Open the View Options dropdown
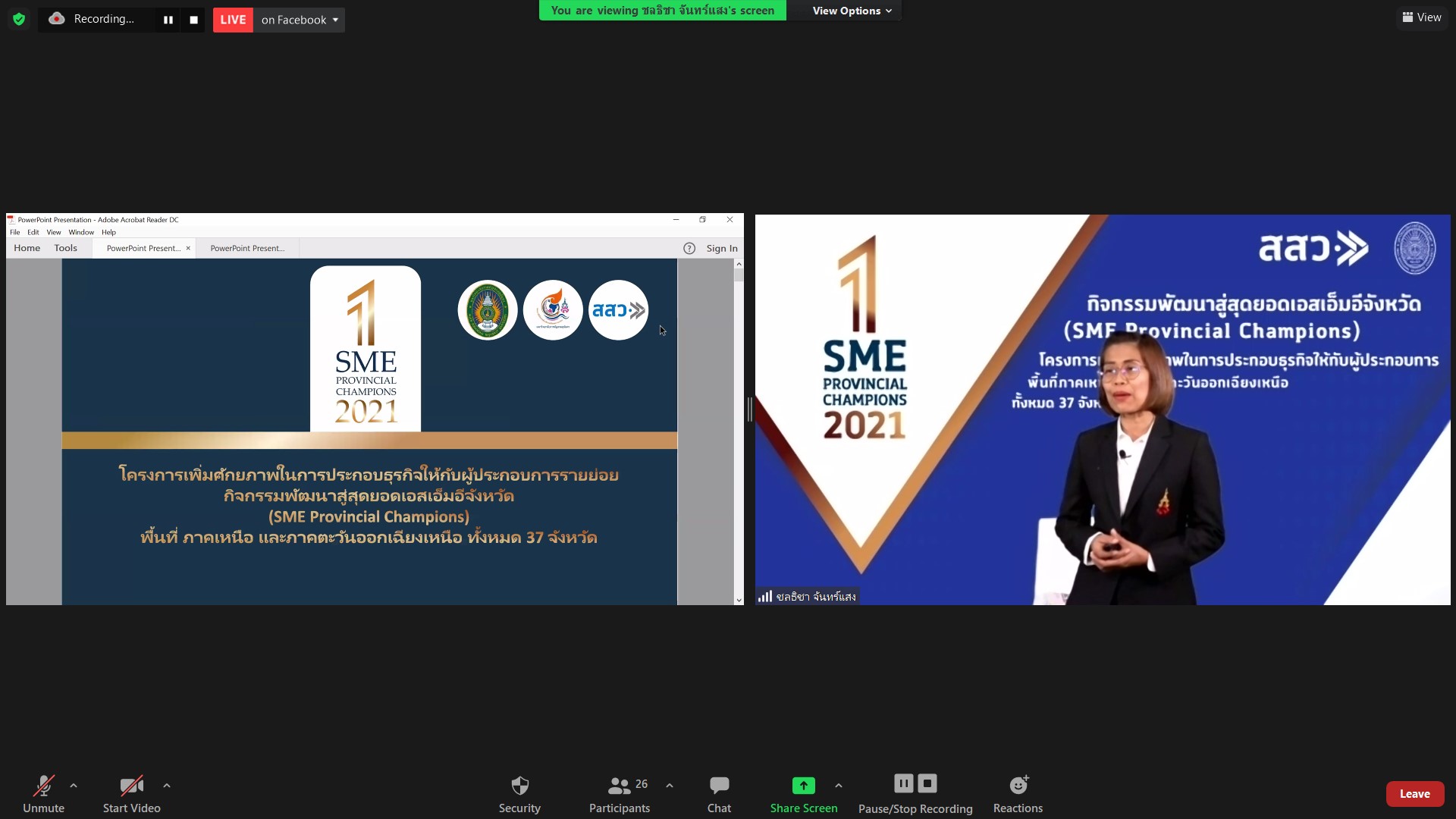The image size is (1456, 819). click(852, 11)
